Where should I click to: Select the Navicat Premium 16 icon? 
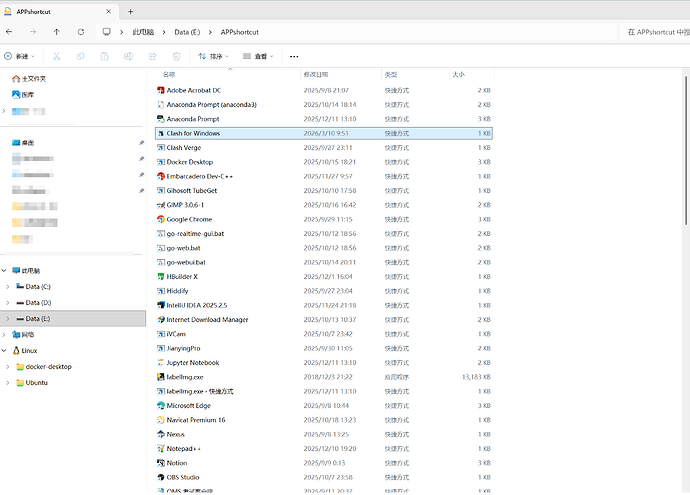coord(161,420)
